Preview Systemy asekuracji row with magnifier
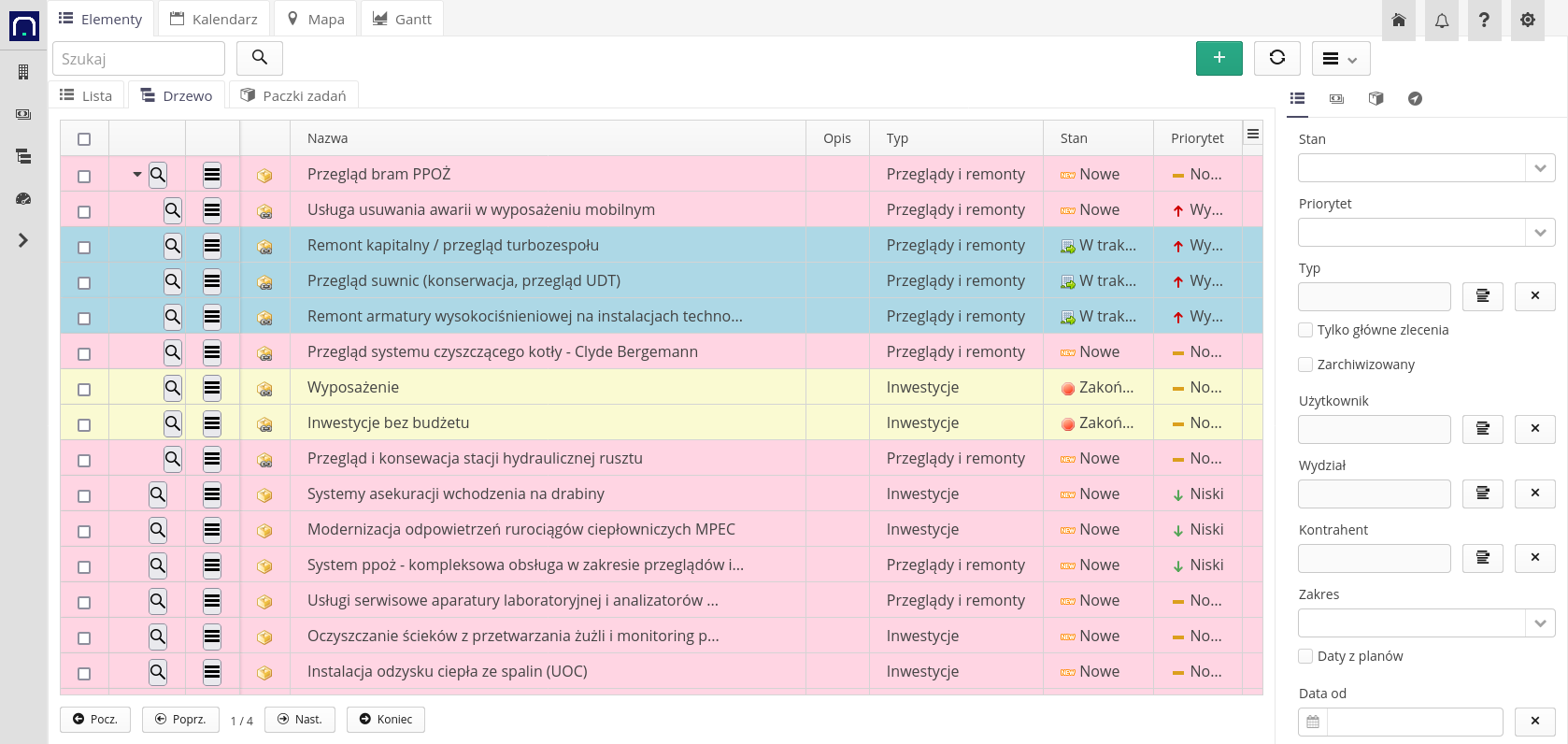This screenshot has width=1568, height=744. (158, 494)
